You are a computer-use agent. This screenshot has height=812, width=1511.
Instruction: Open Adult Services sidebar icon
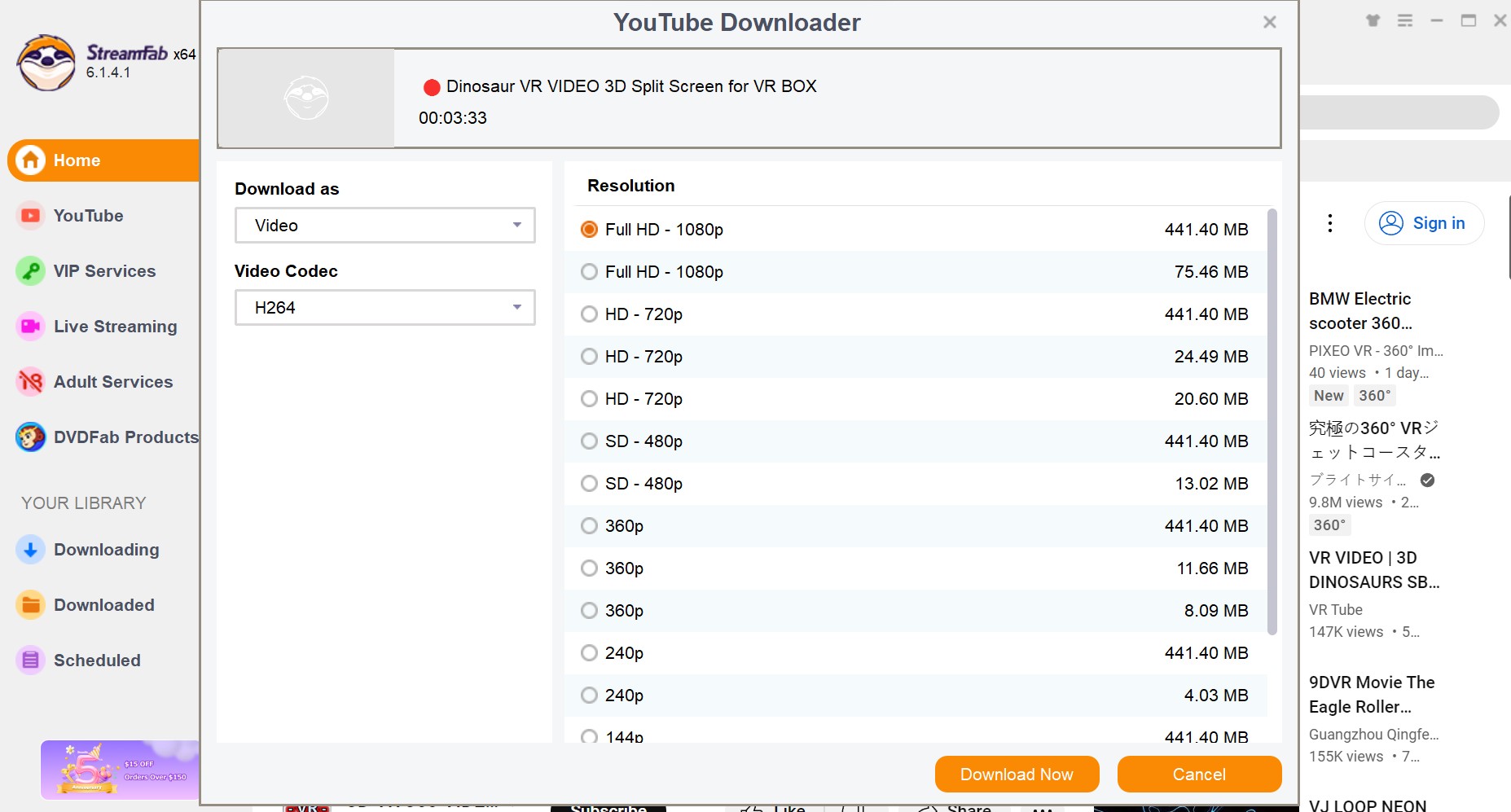coord(30,382)
